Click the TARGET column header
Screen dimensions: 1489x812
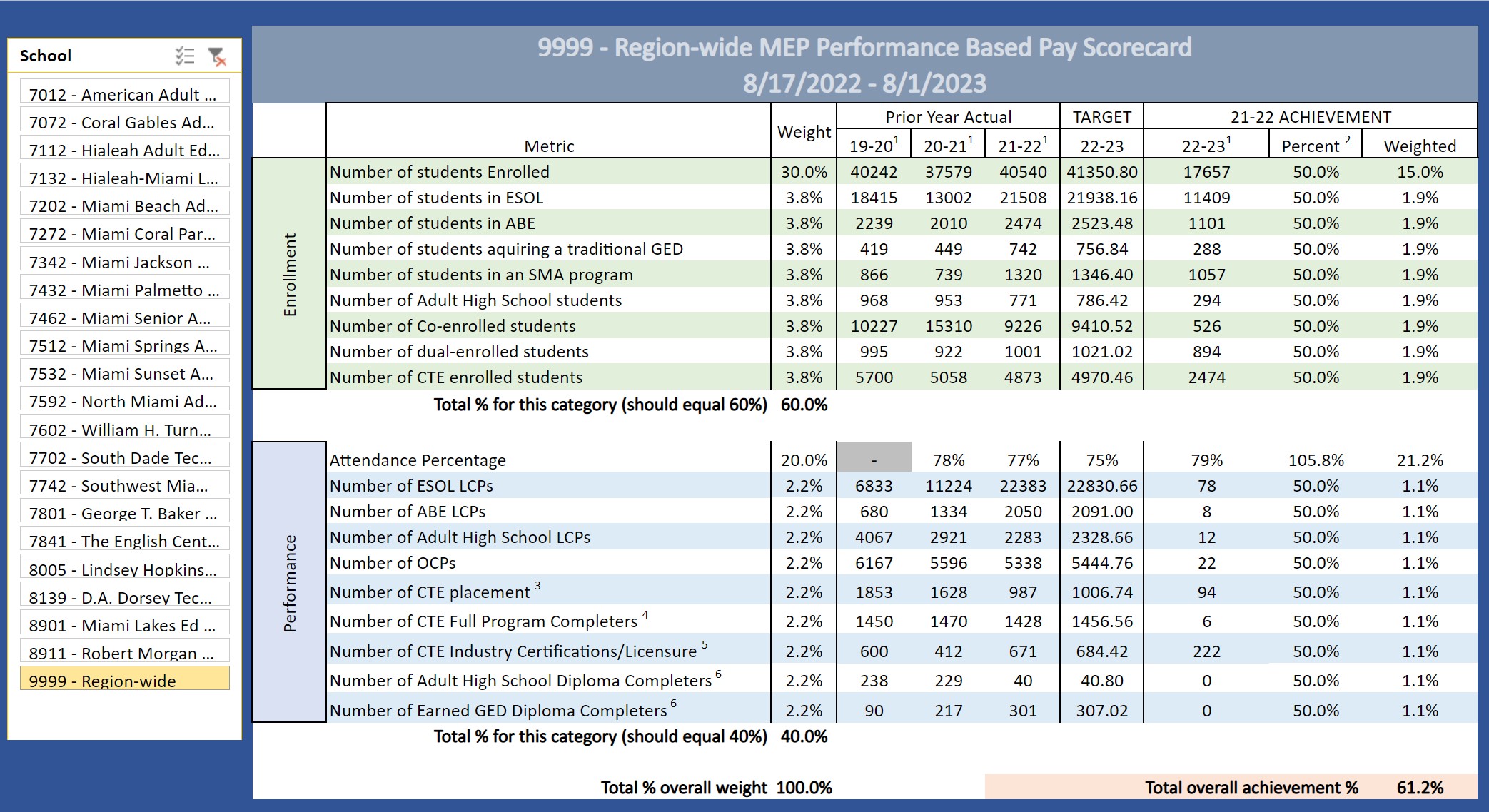point(1101,117)
